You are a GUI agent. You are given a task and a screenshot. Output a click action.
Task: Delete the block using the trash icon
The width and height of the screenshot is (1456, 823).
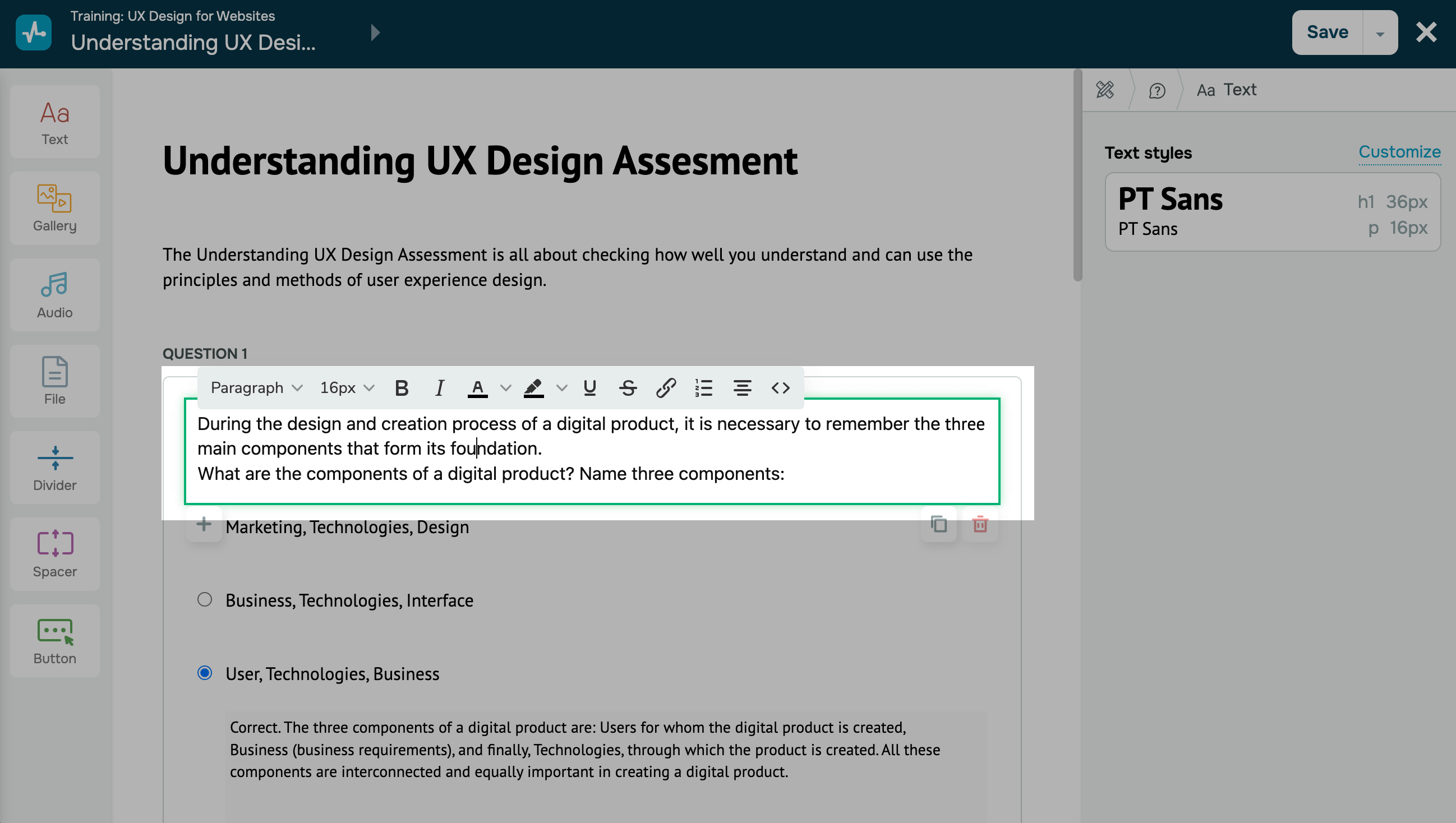980,525
